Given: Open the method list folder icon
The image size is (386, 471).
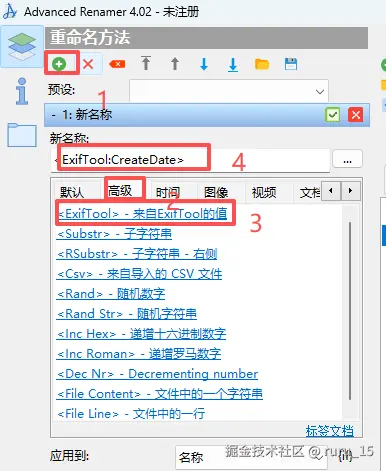Looking at the screenshot, I should pyautogui.click(x=262, y=64).
